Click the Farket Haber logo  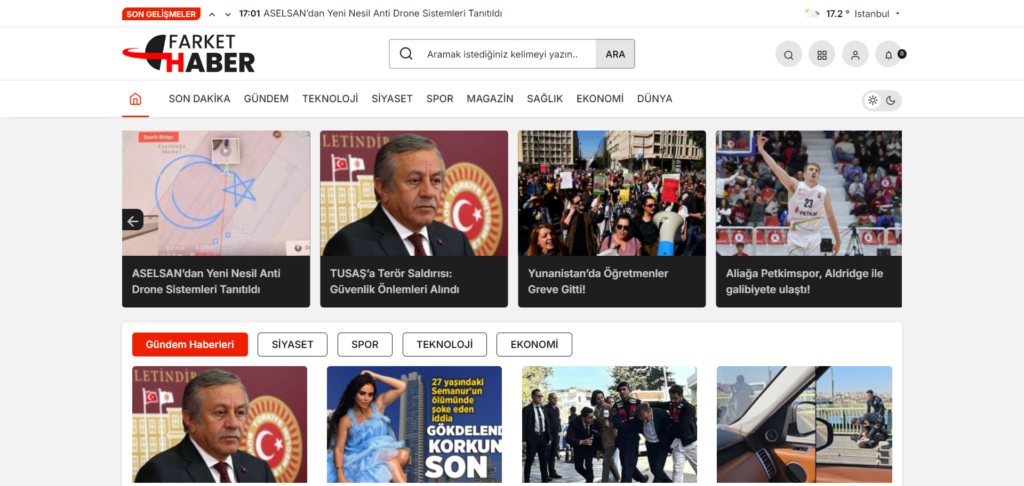click(x=189, y=54)
